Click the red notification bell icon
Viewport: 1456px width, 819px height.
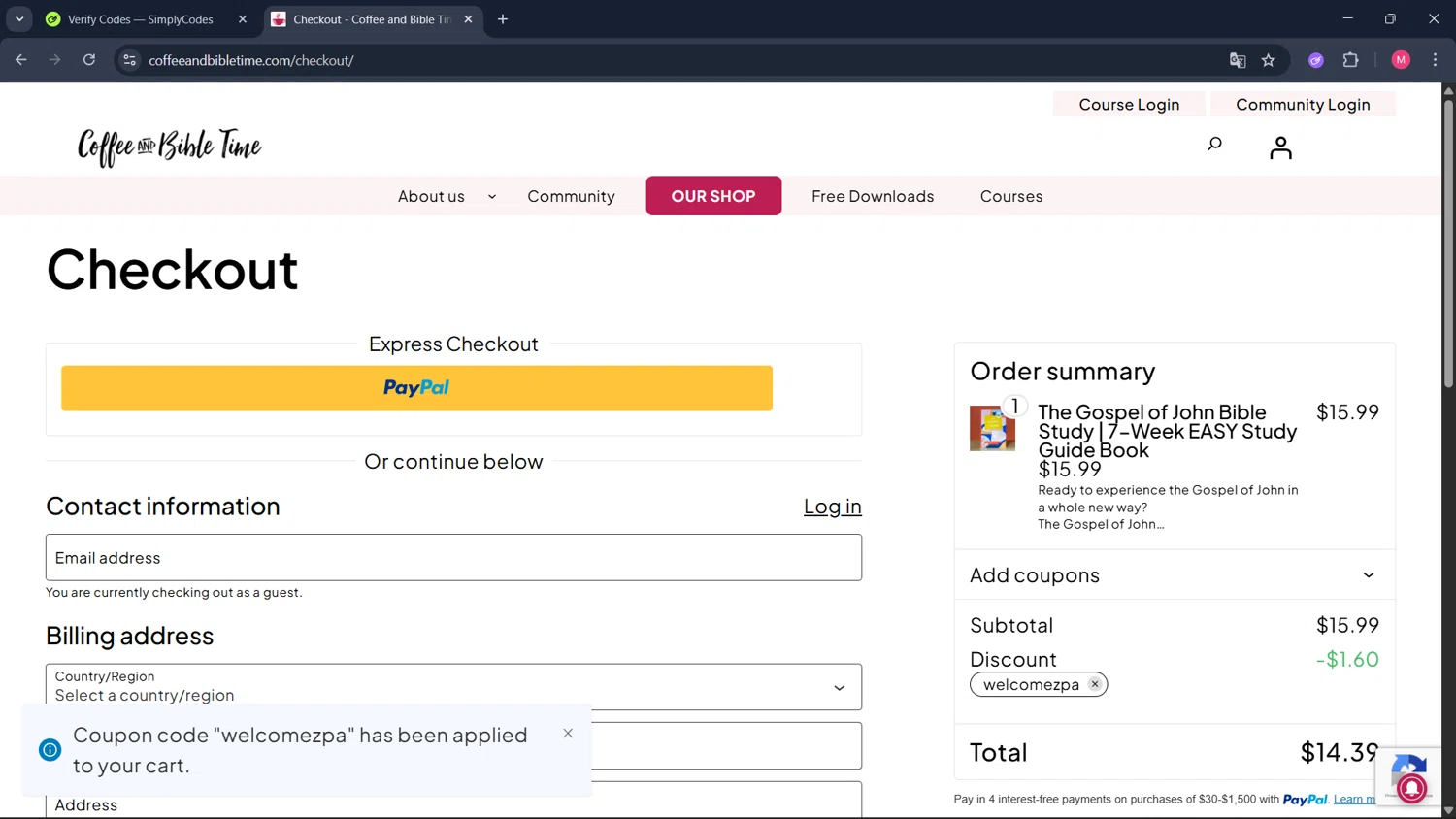coord(1412,788)
